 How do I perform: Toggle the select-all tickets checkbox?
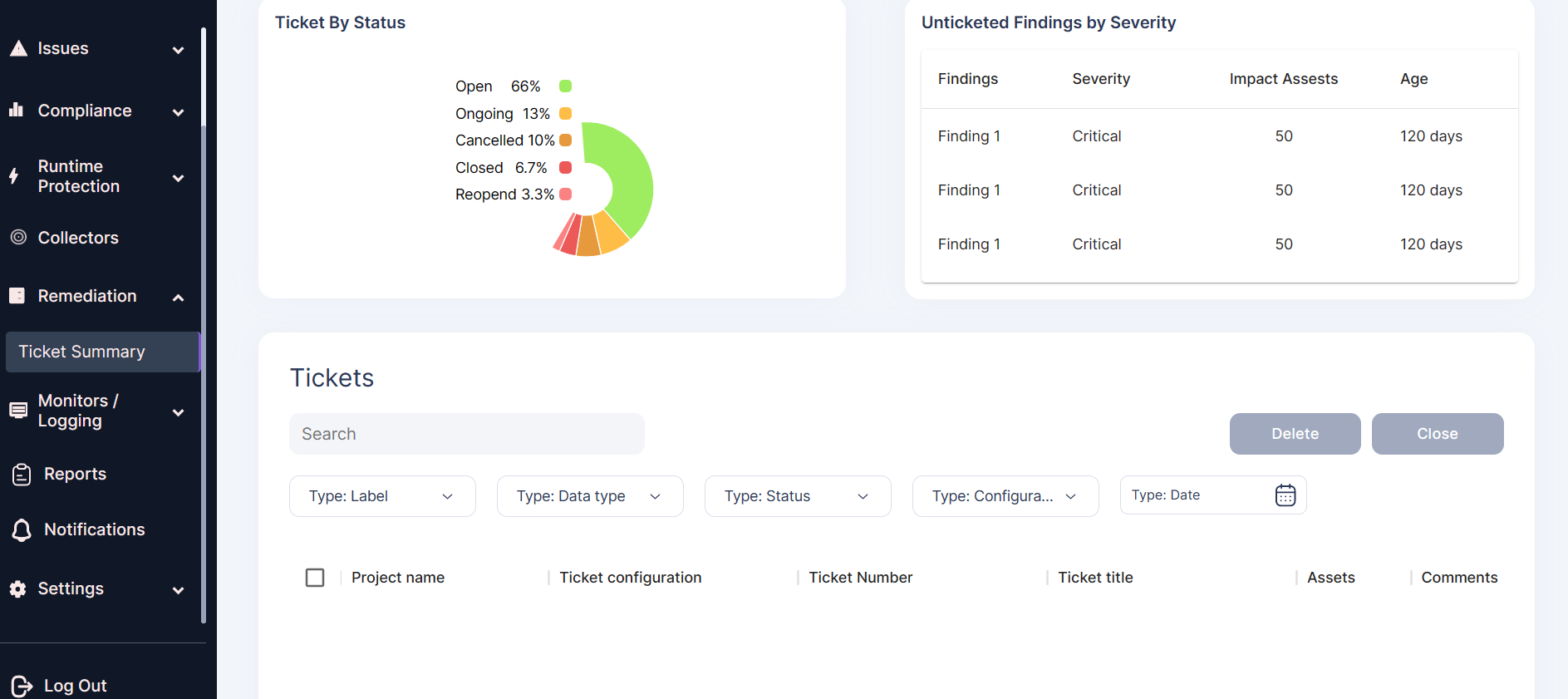[315, 577]
